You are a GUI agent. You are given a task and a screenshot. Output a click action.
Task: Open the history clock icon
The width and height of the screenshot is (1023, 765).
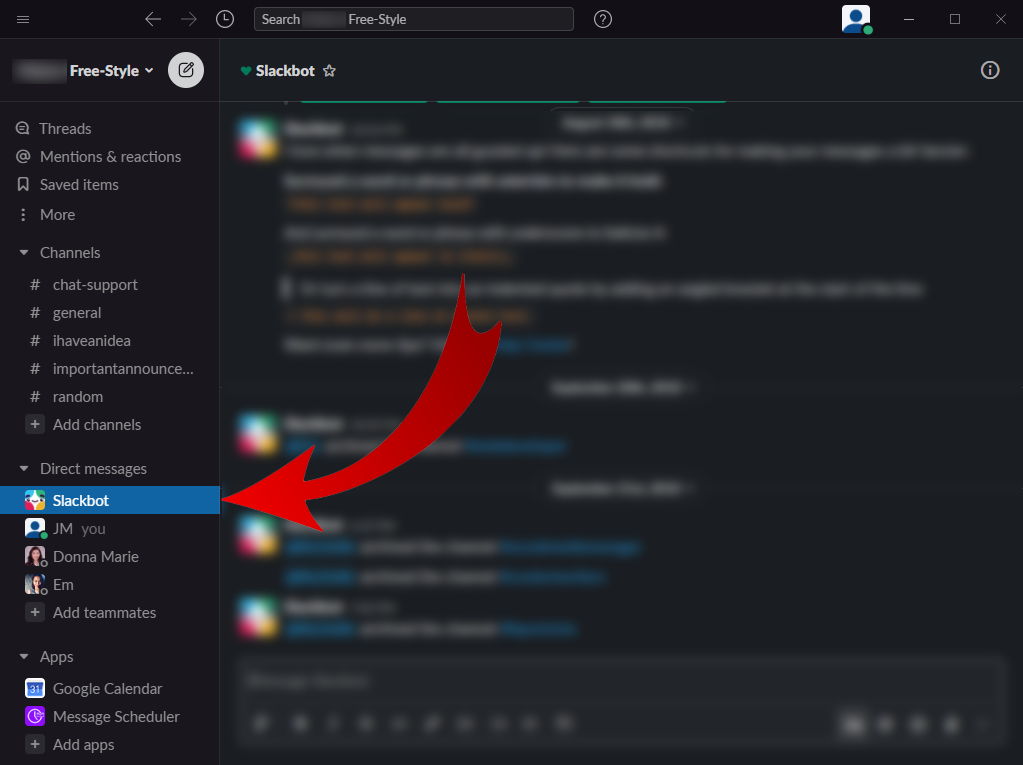pos(224,20)
